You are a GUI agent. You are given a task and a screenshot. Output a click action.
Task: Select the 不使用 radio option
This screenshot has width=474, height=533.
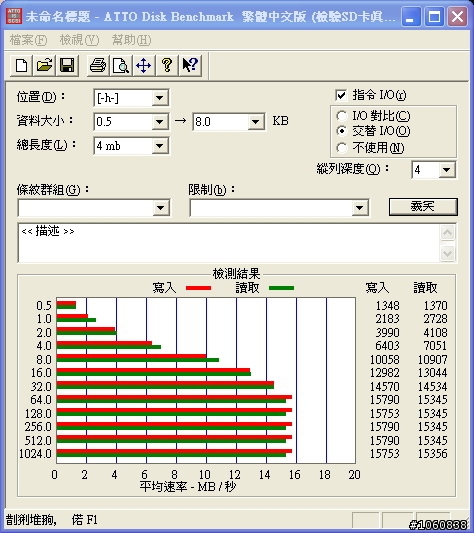point(341,148)
